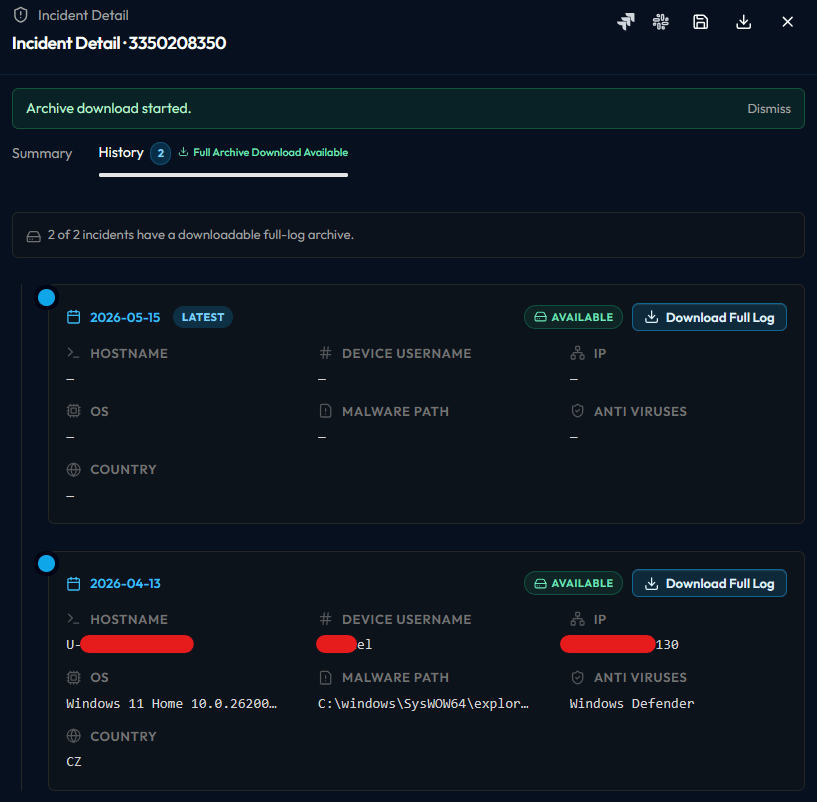Click hash icon by DEVICE USERNAME in 2026-05-15 card

pos(325,353)
